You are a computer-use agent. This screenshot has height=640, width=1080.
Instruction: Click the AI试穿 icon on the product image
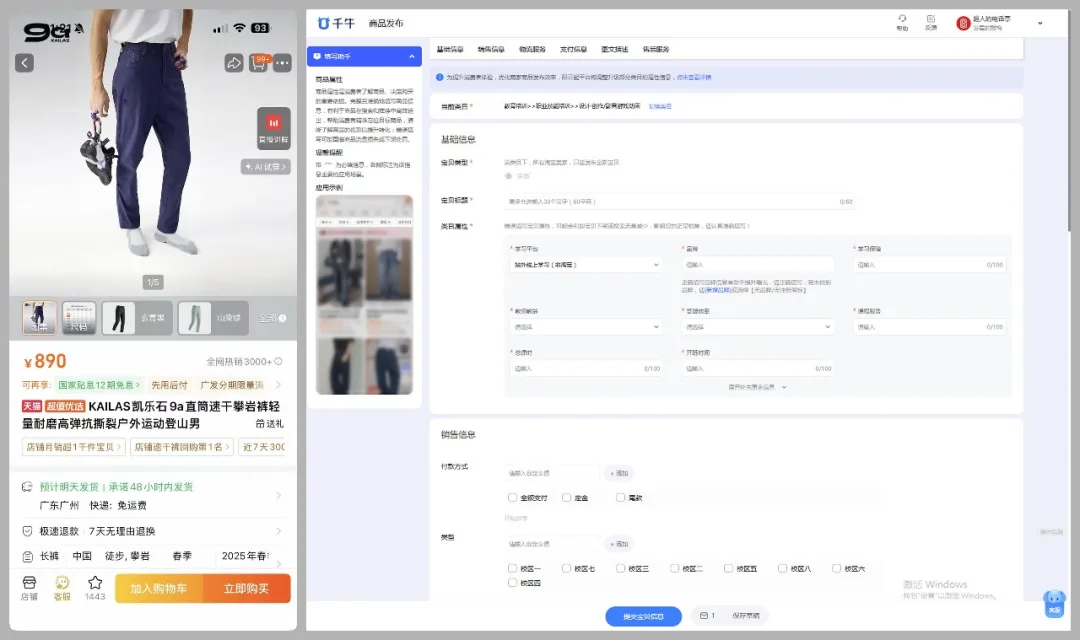263,166
